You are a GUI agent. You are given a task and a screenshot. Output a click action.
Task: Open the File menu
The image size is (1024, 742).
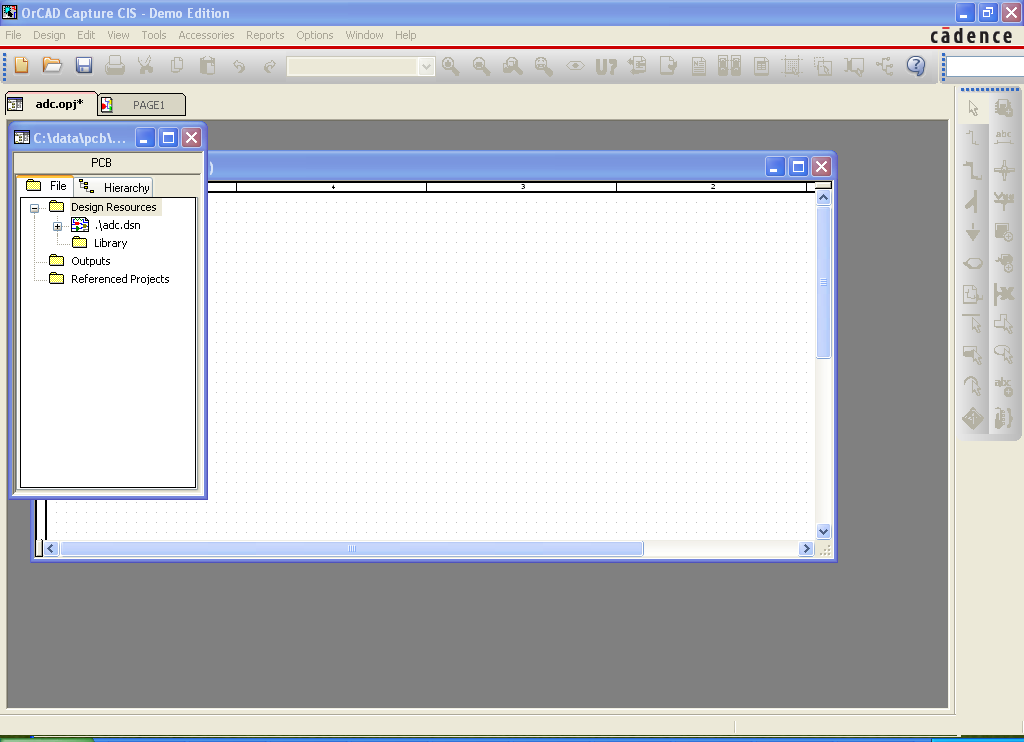tap(13, 35)
